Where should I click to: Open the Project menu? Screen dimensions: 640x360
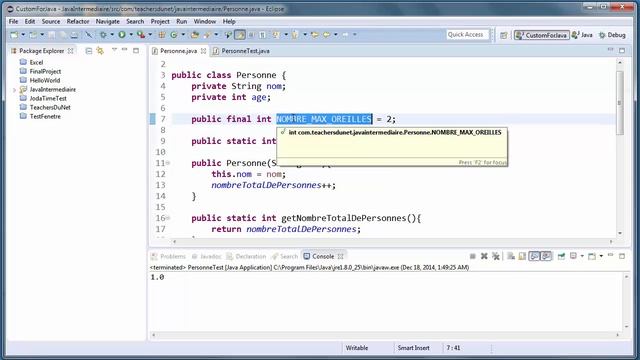[160, 22]
